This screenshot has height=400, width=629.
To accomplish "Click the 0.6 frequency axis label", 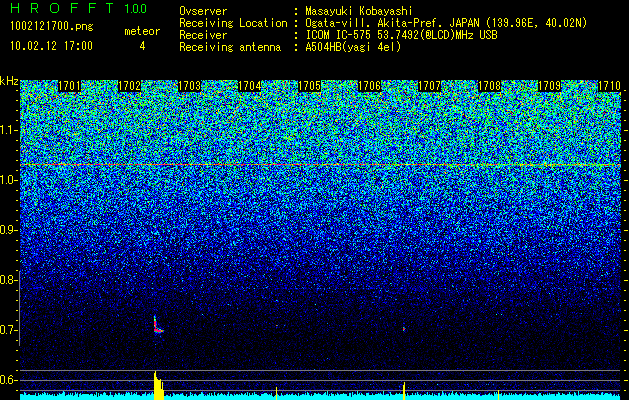I will coord(8,380).
